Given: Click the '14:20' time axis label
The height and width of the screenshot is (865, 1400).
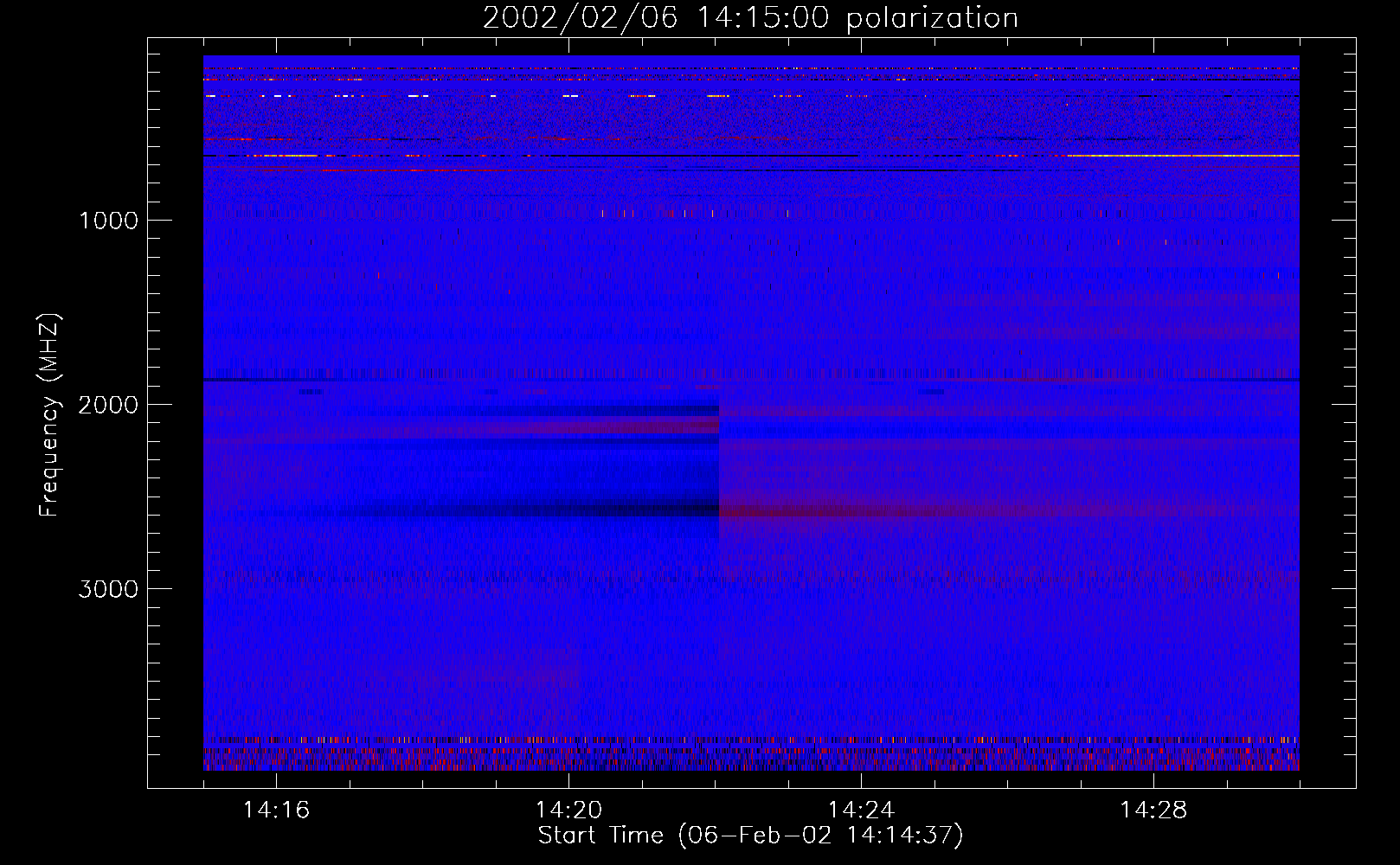Looking at the screenshot, I should [x=568, y=811].
